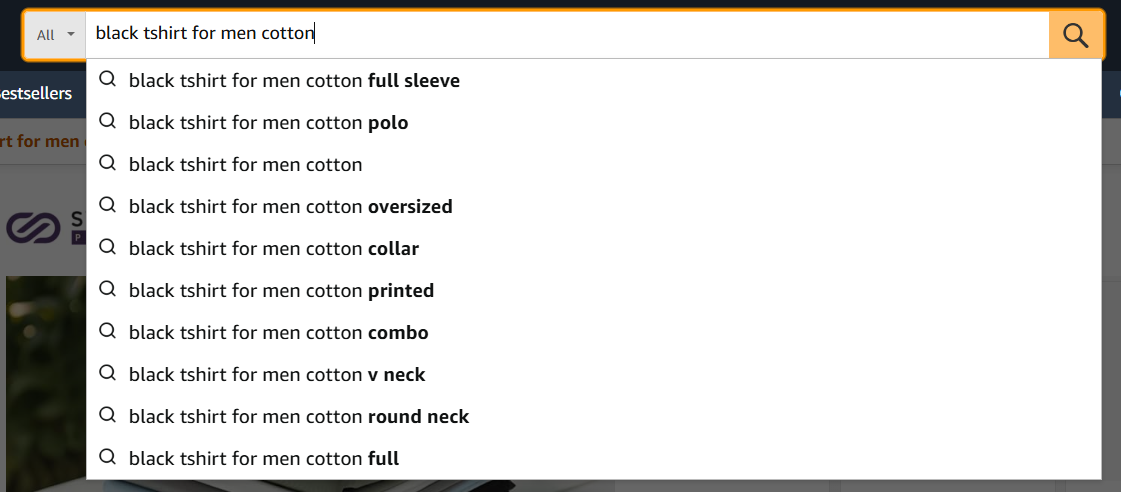Click the magnifier icon beside 'full sleeve'
Image resolution: width=1121 pixels, height=492 pixels.
pyautogui.click(x=107, y=79)
